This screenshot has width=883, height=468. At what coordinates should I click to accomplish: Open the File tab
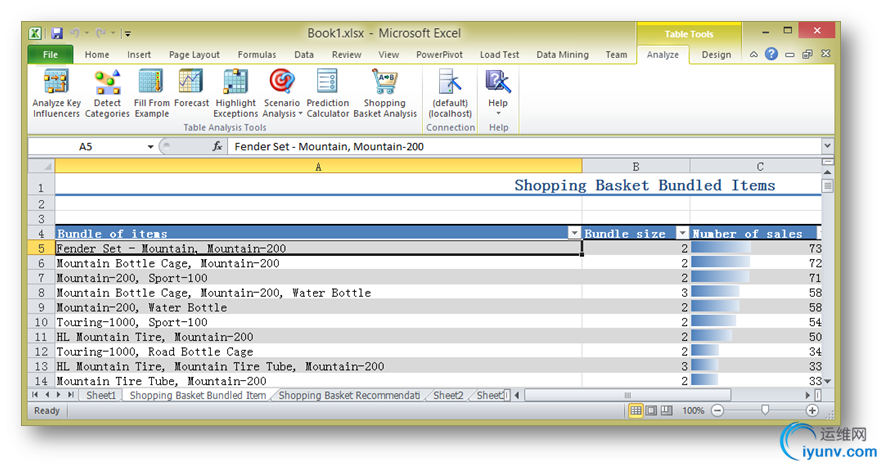tap(50, 55)
